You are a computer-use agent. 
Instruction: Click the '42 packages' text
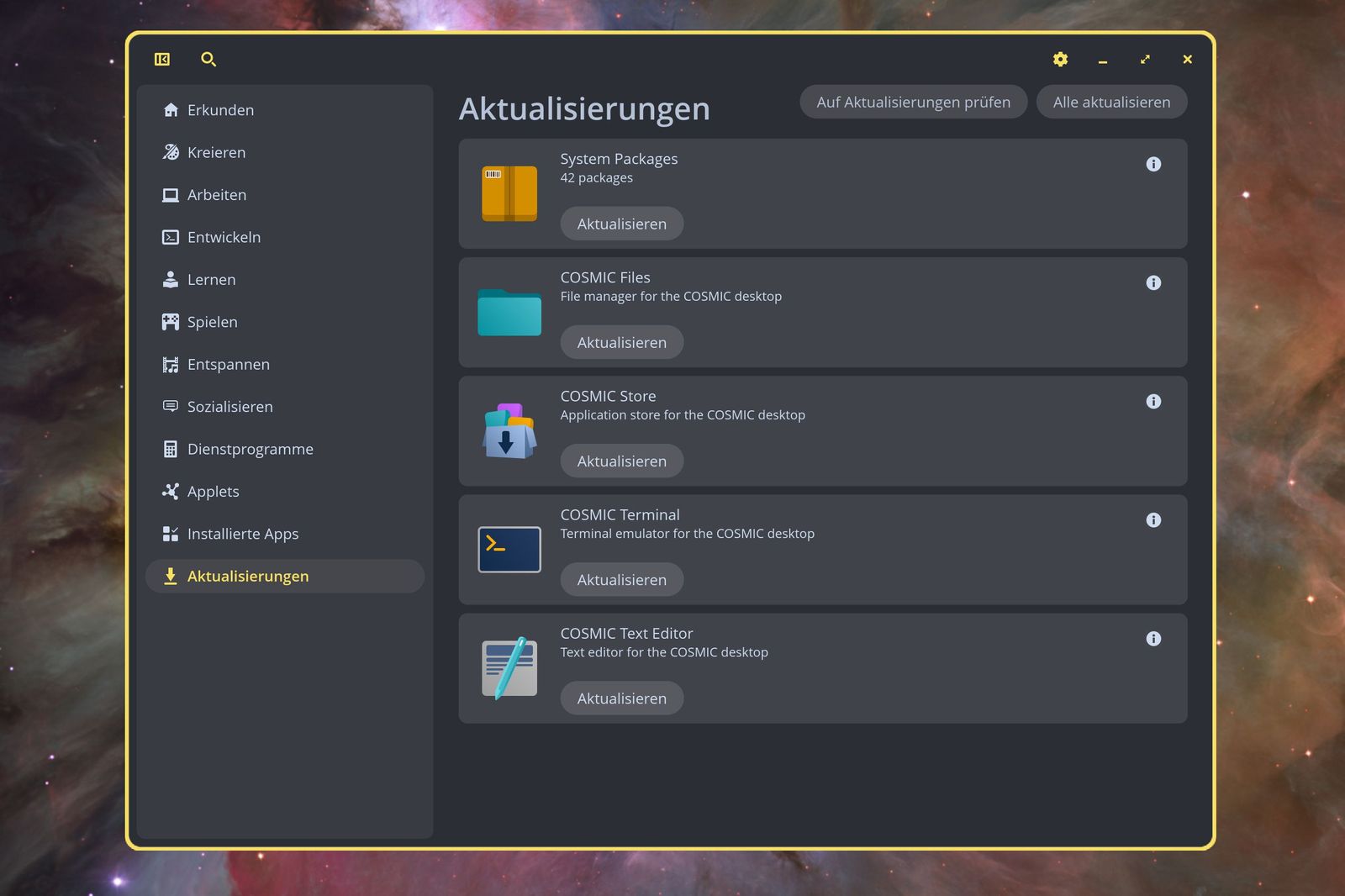click(597, 177)
